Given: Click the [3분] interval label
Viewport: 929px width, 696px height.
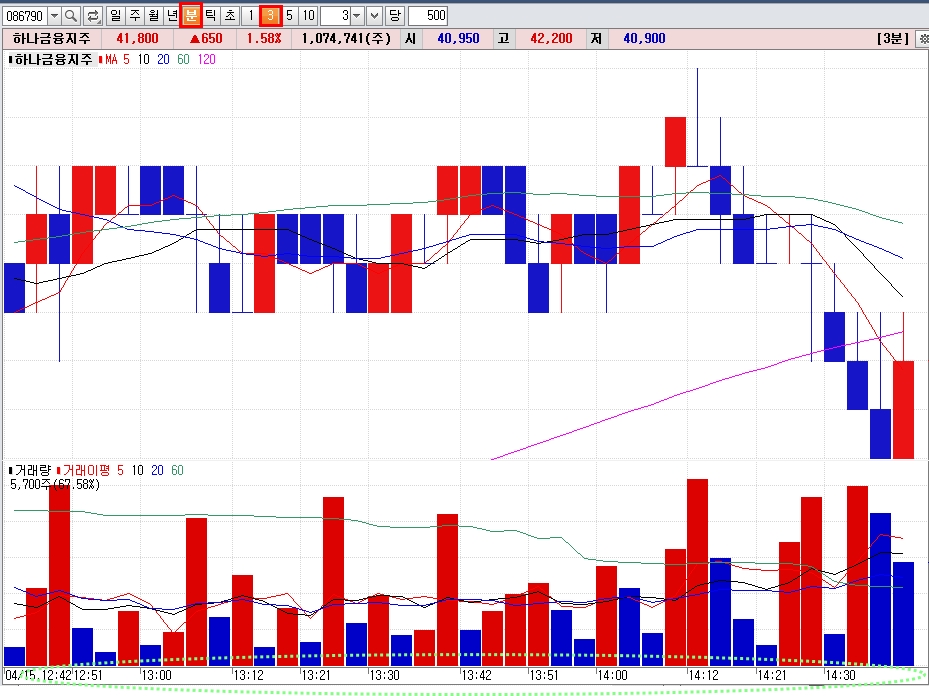Looking at the screenshot, I should click(x=893, y=39).
